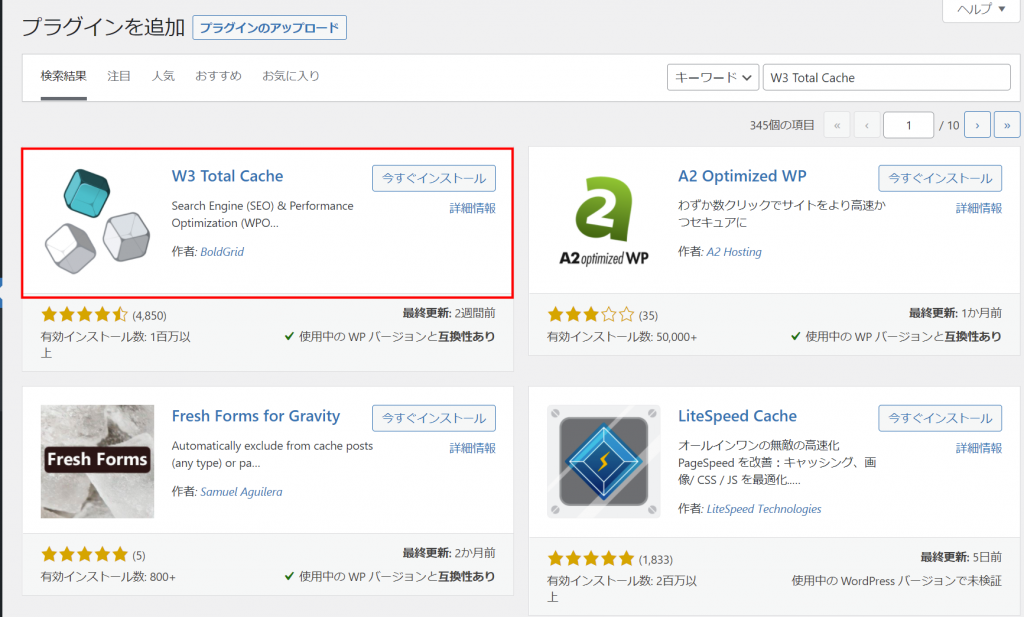Screen dimensions: 1024x617
Task: Click the LiteSpeed Cache plugin icon
Action: click(x=604, y=461)
